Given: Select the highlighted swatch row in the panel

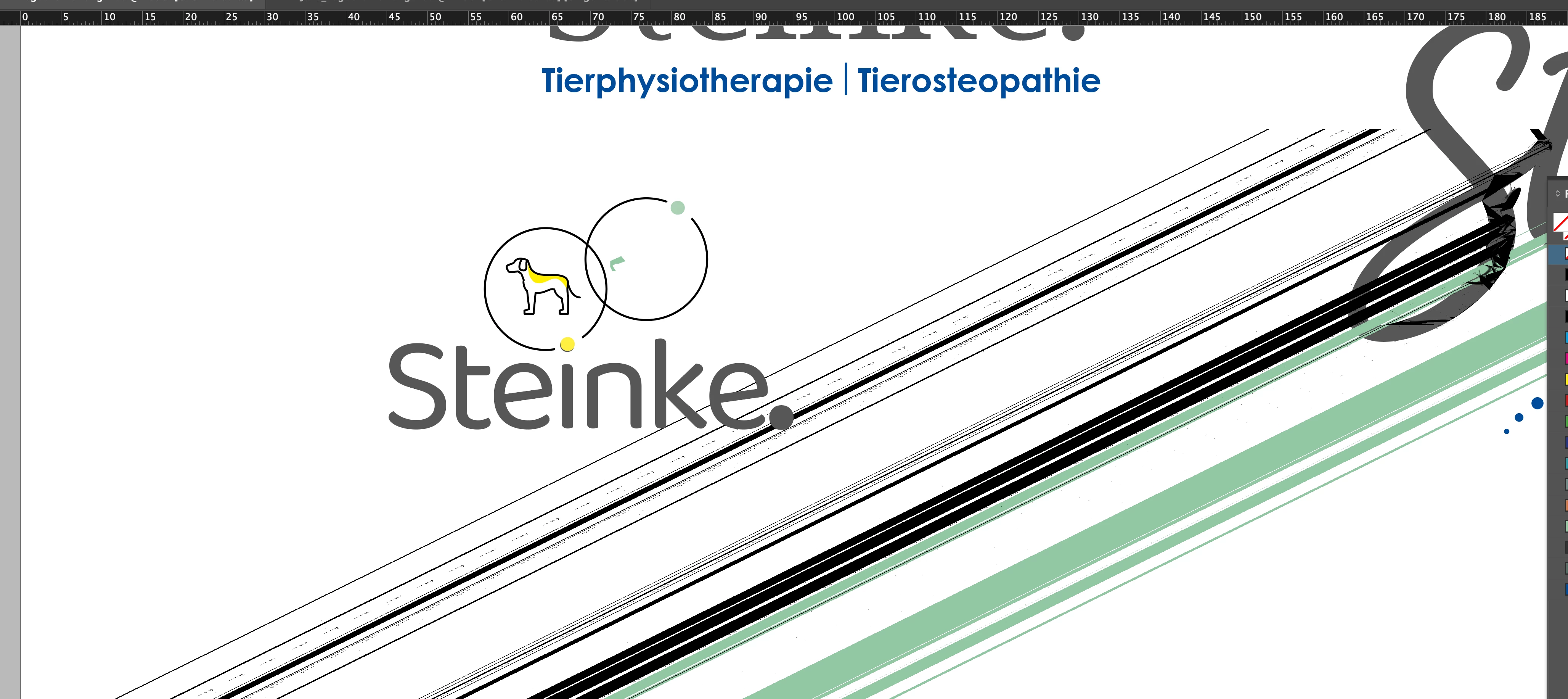Looking at the screenshot, I should [1559, 254].
